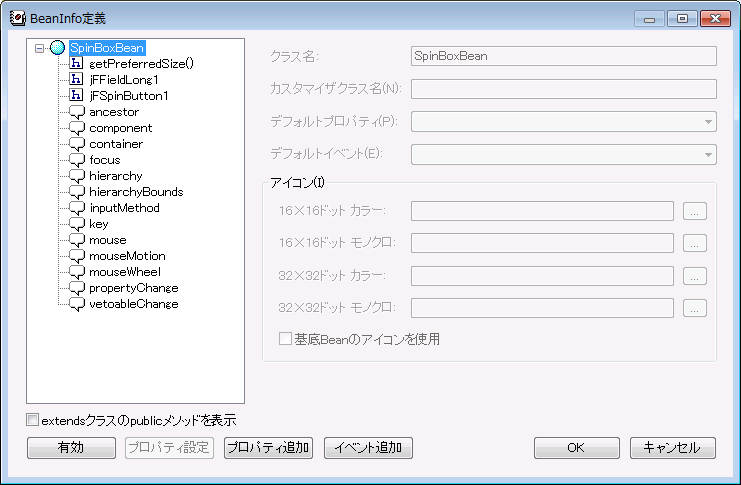Click the event bubble icon beside component
This screenshot has width=741, height=485.
(x=77, y=129)
